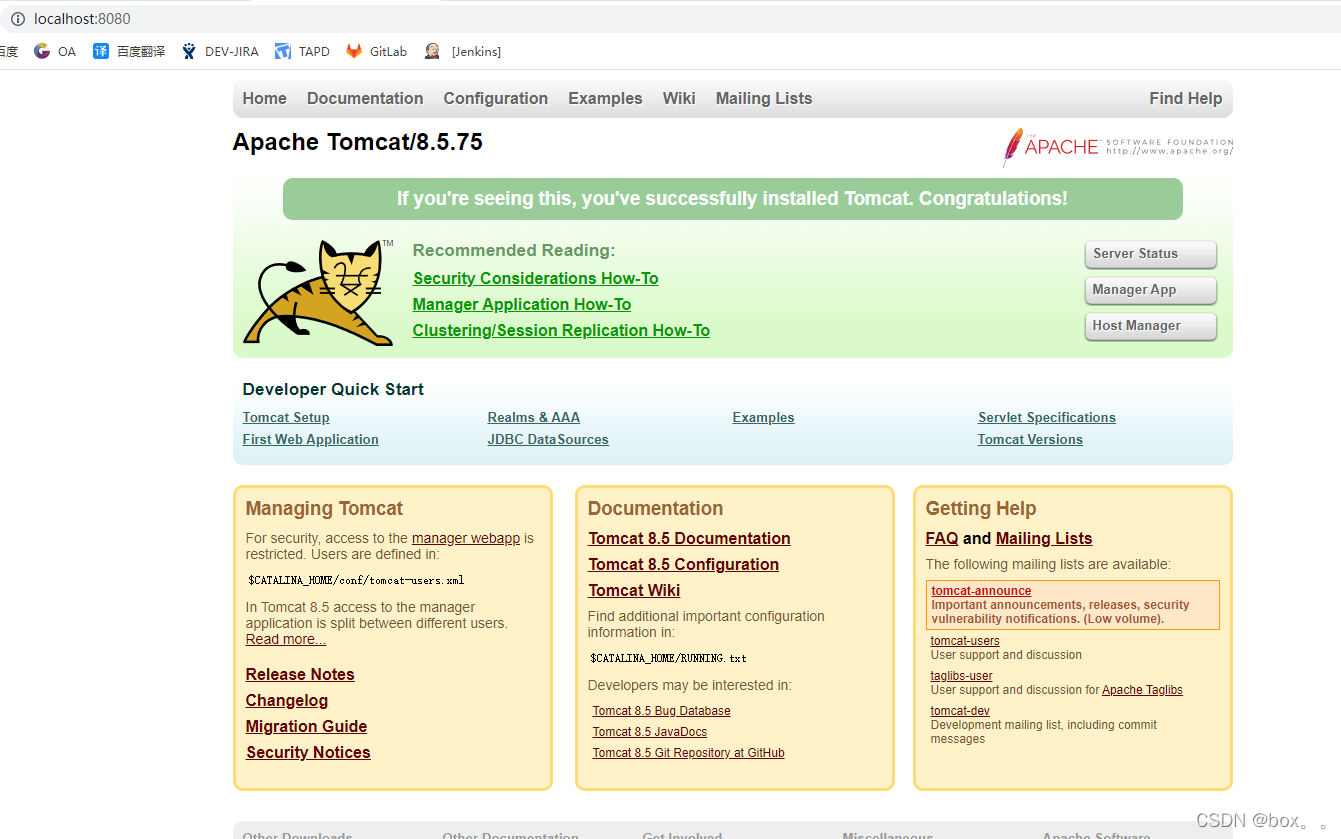Click the Managing Tomcat heading

tap(325, 508)
